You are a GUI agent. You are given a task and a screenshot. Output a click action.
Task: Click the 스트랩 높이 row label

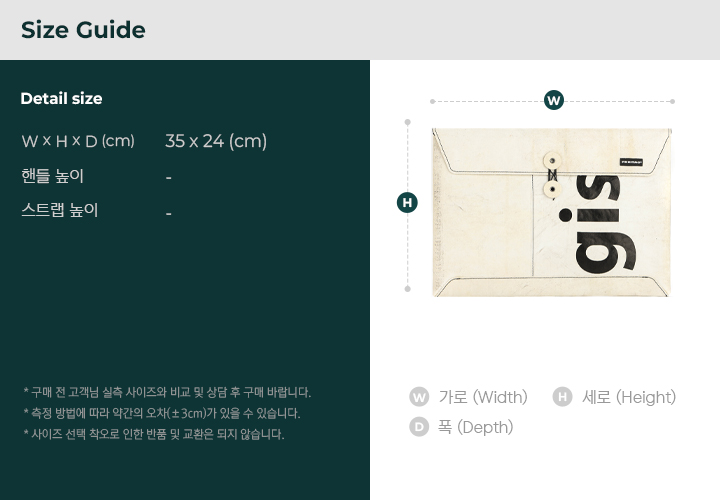pos(60,210)
